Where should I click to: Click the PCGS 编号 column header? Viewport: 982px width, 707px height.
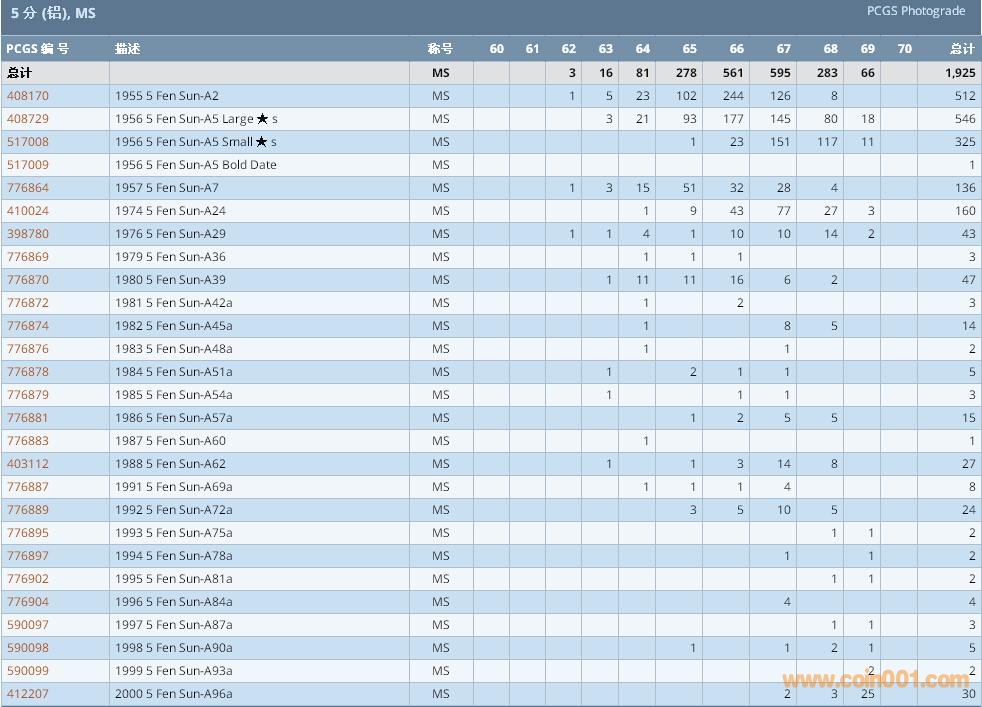click(37, 49)
